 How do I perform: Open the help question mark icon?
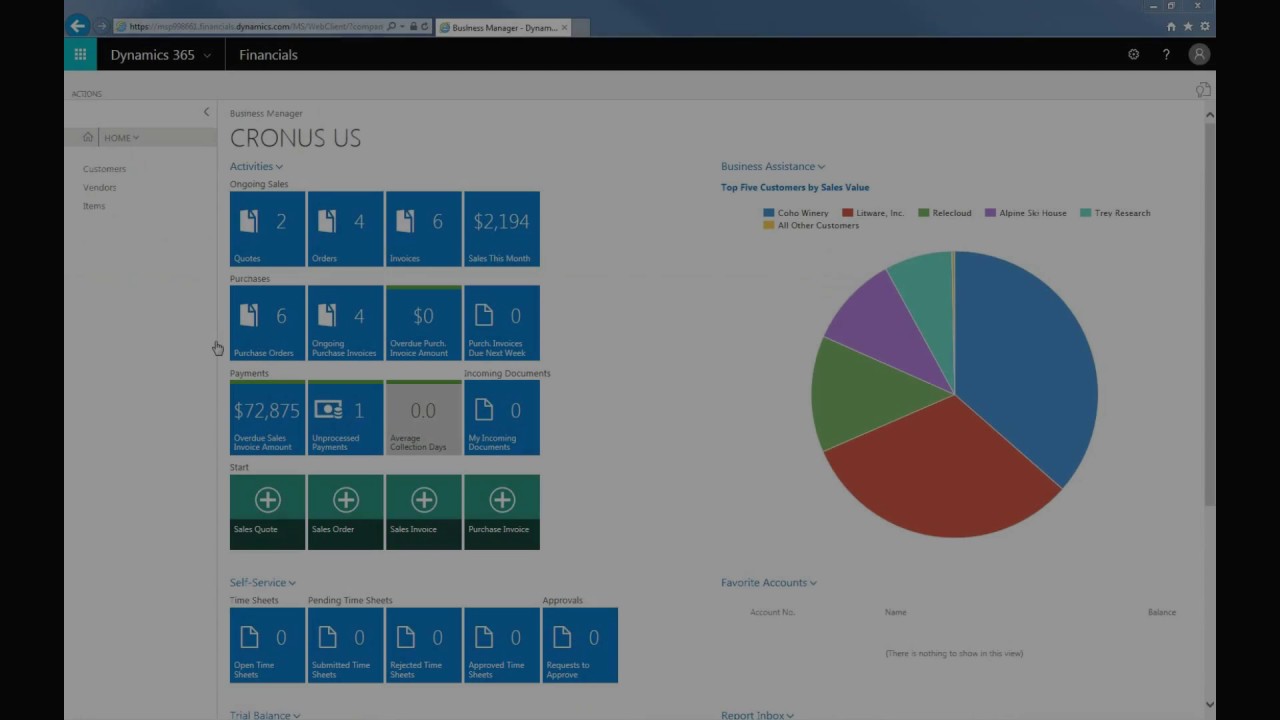click(1166, 55)
